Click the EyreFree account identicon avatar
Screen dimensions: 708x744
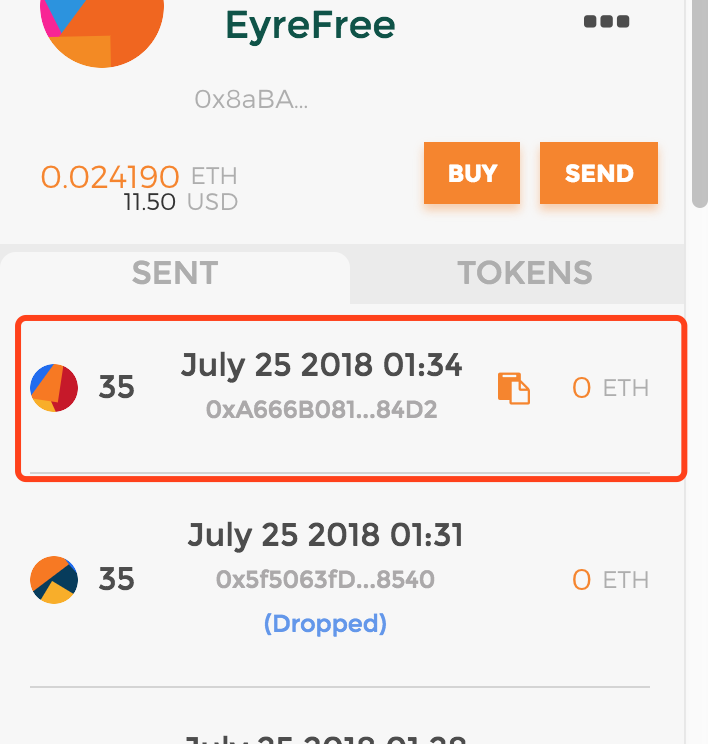102,26
